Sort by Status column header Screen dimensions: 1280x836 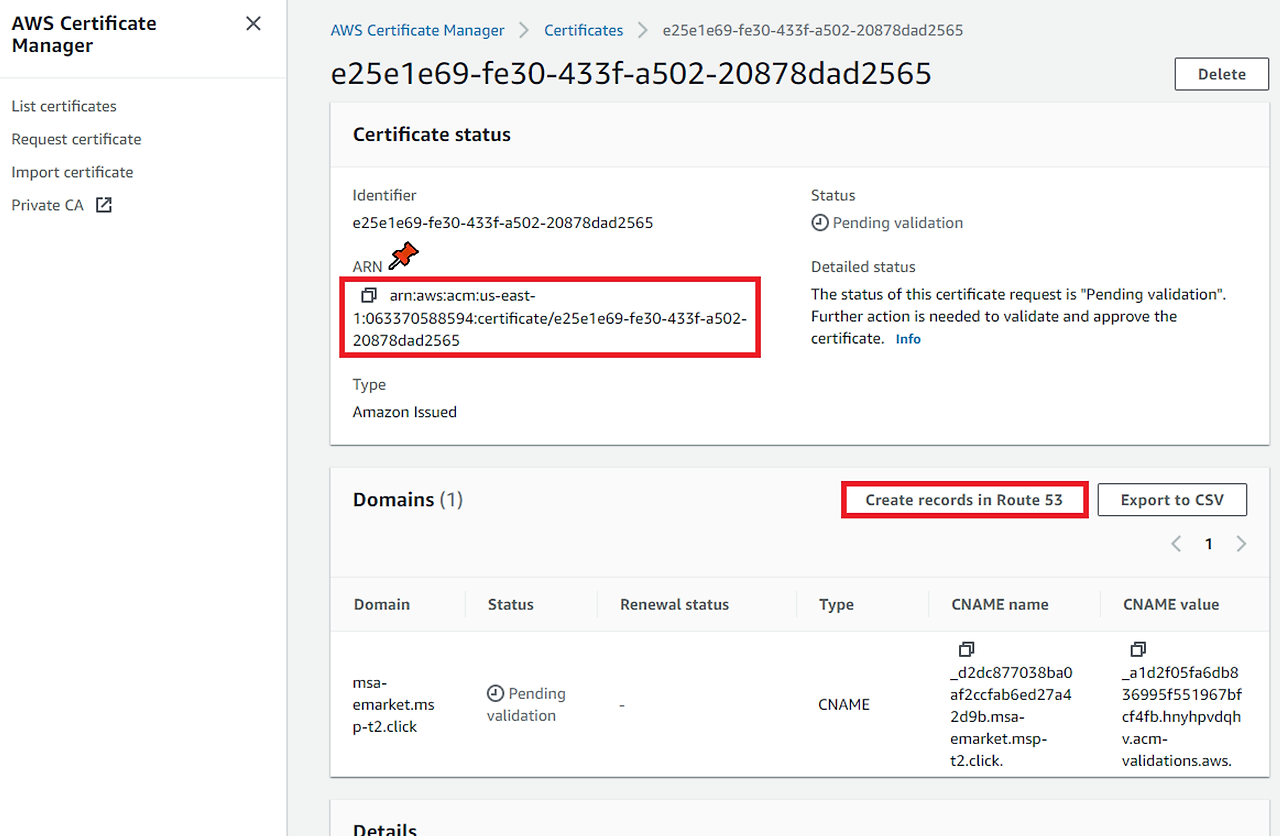510,604
